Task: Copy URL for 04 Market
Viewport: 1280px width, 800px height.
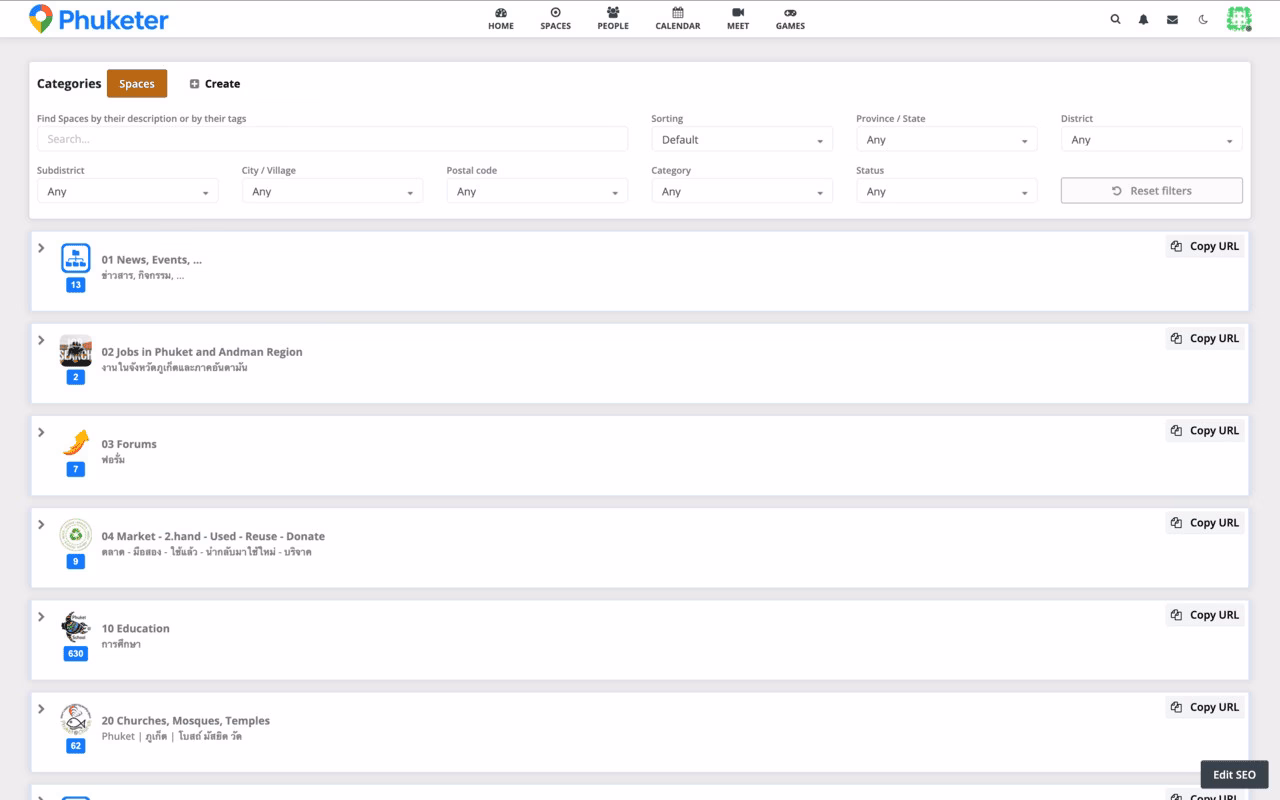Action: (1205, 522)
